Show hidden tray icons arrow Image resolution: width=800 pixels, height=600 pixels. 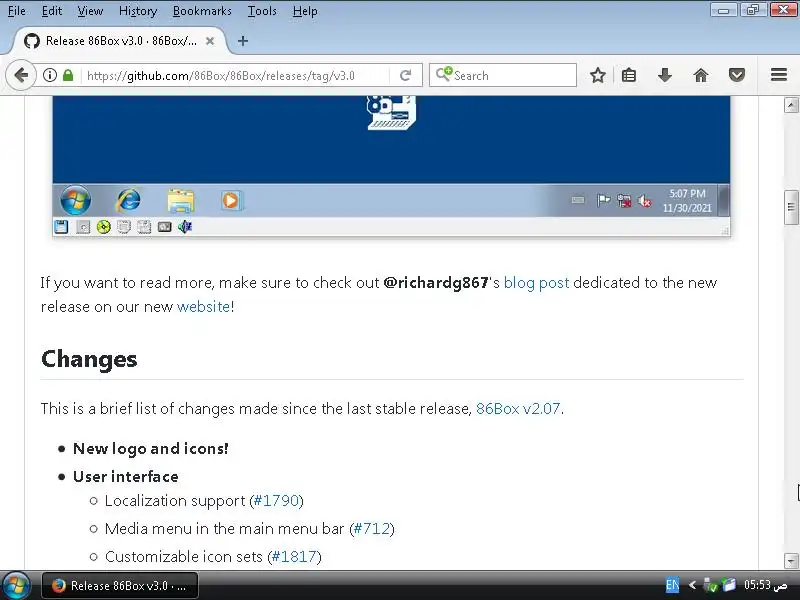click(x=692, y=585)
